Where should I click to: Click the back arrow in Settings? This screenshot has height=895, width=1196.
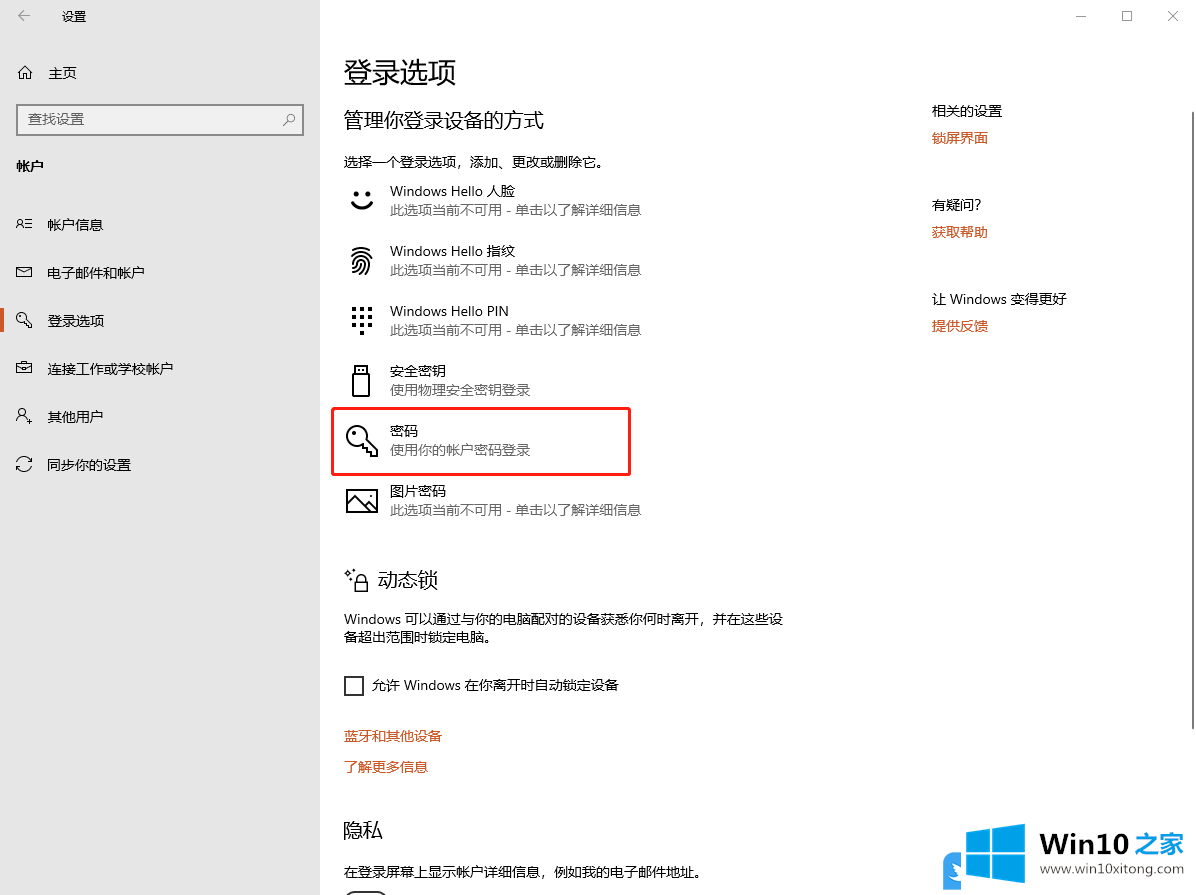click(x=24, y=15)
